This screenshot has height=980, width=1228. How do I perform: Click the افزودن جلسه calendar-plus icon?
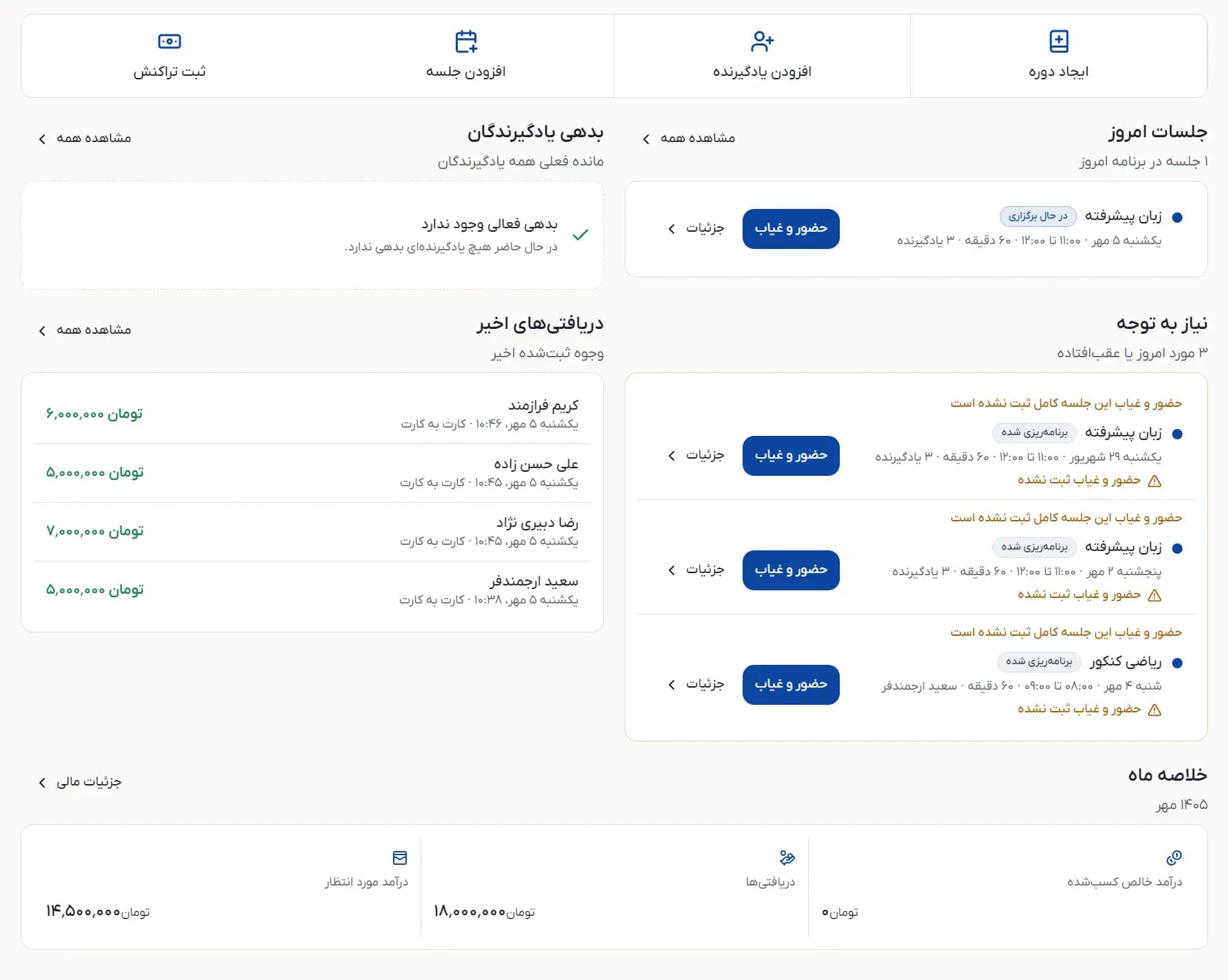[466, 41]
